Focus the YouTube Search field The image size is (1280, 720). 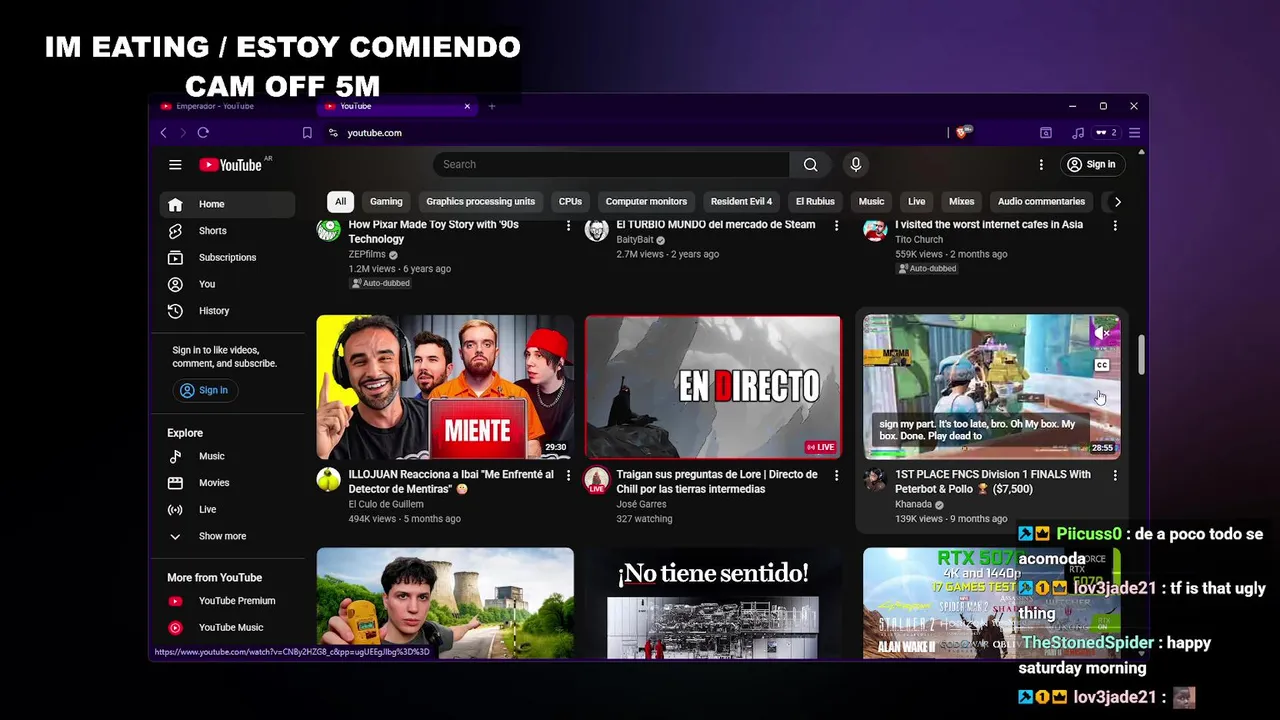tap(612, 164)
